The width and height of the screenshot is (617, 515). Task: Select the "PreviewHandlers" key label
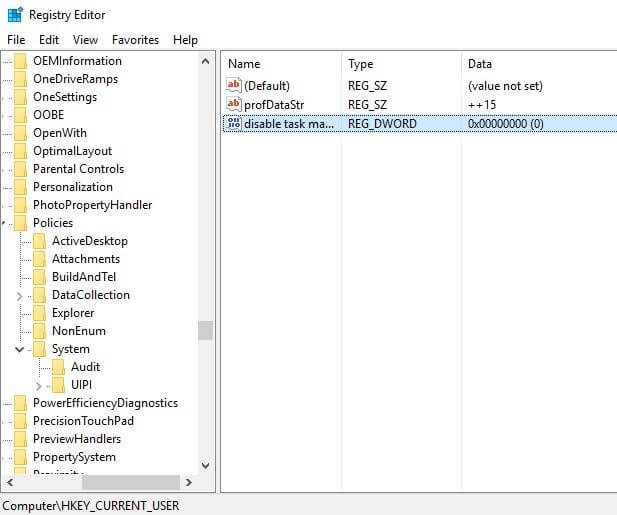[77, 439]
